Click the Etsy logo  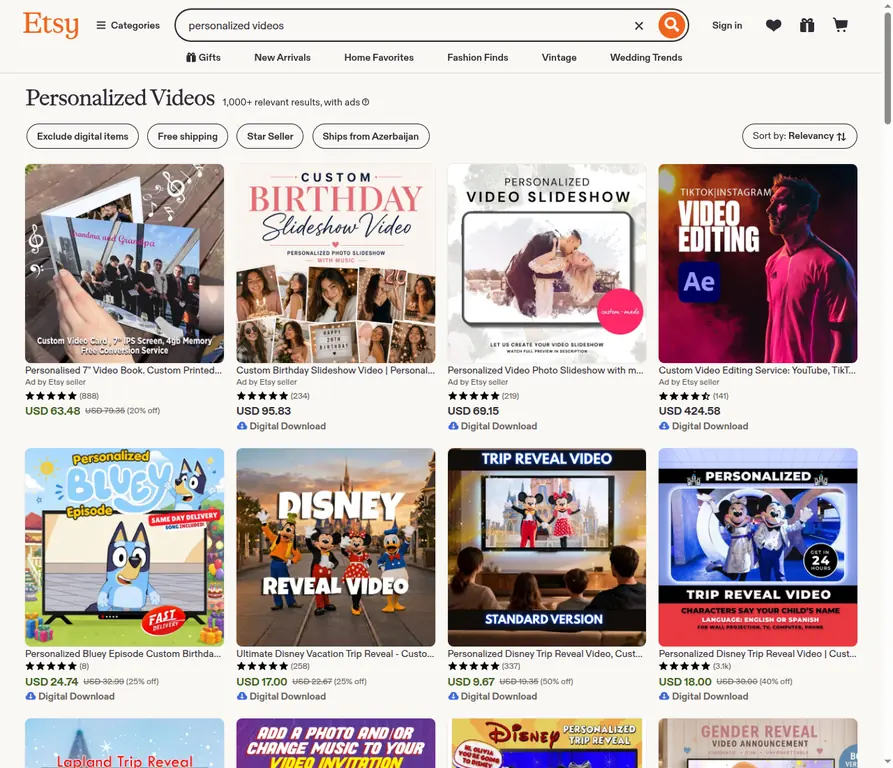pos(51,25)
